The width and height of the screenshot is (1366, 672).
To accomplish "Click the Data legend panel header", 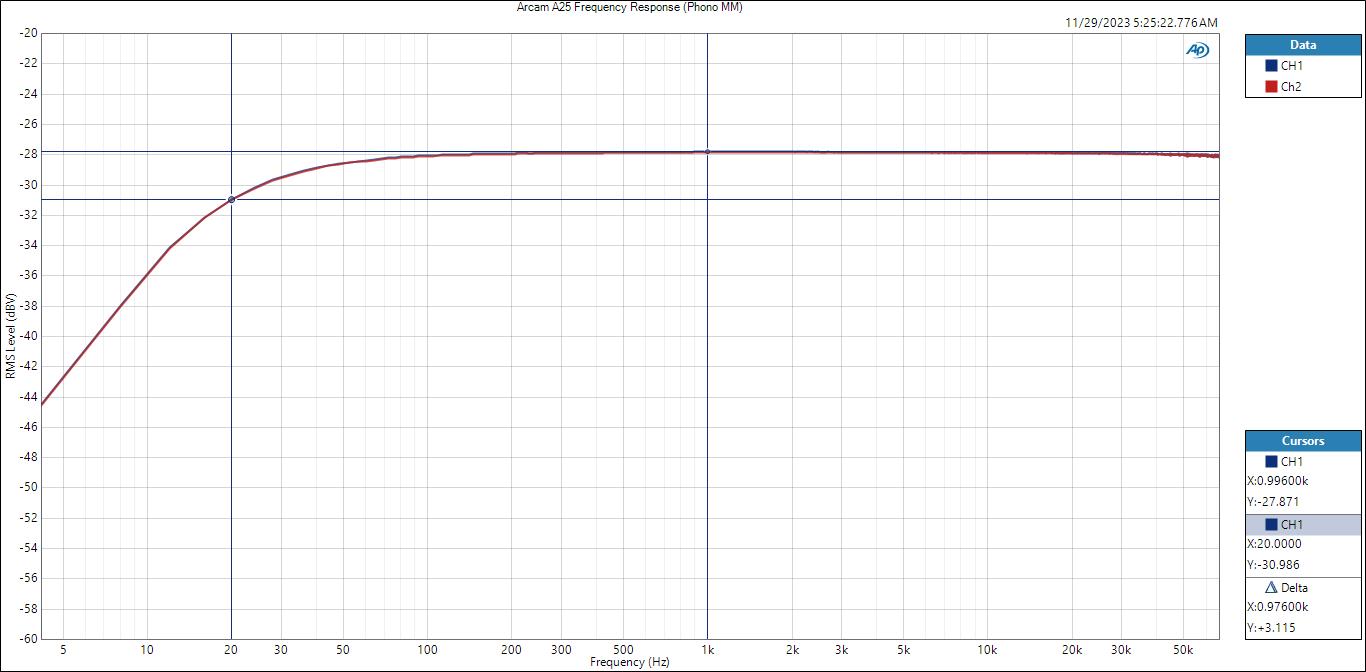I will tap(1302, 45).
